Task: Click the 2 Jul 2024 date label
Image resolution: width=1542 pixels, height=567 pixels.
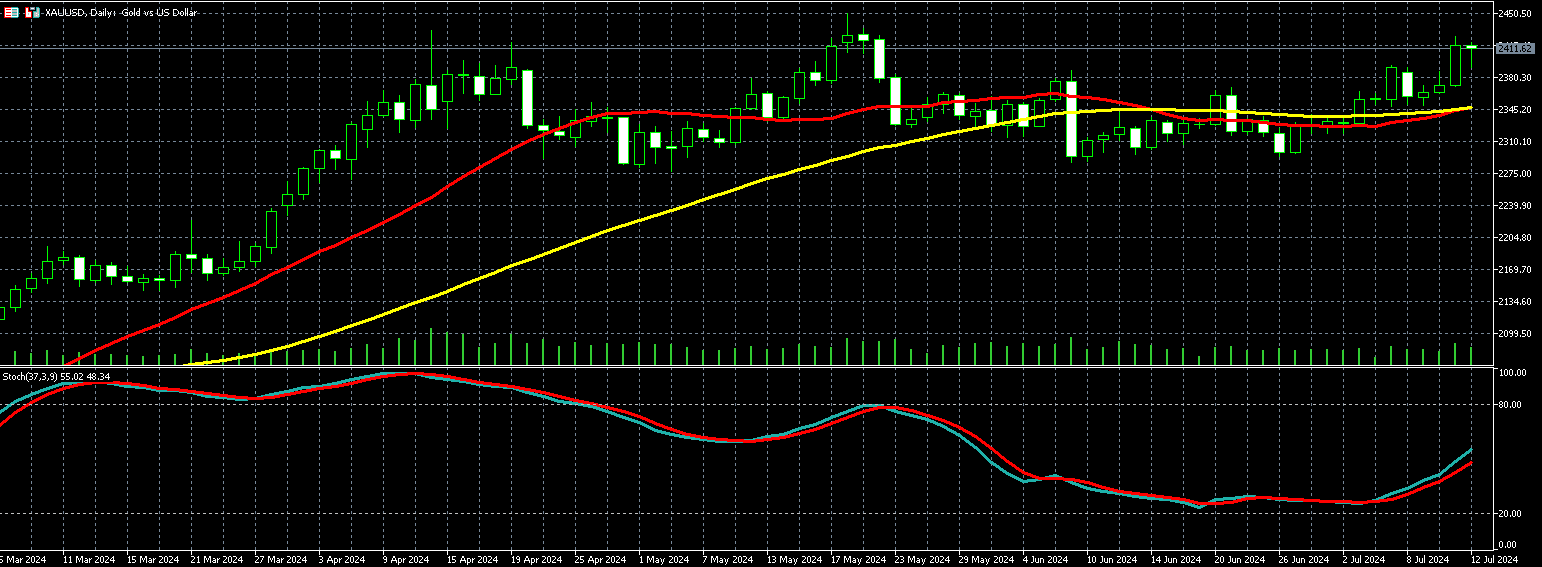Action: pyautogui.click(x=1365, y=559)
